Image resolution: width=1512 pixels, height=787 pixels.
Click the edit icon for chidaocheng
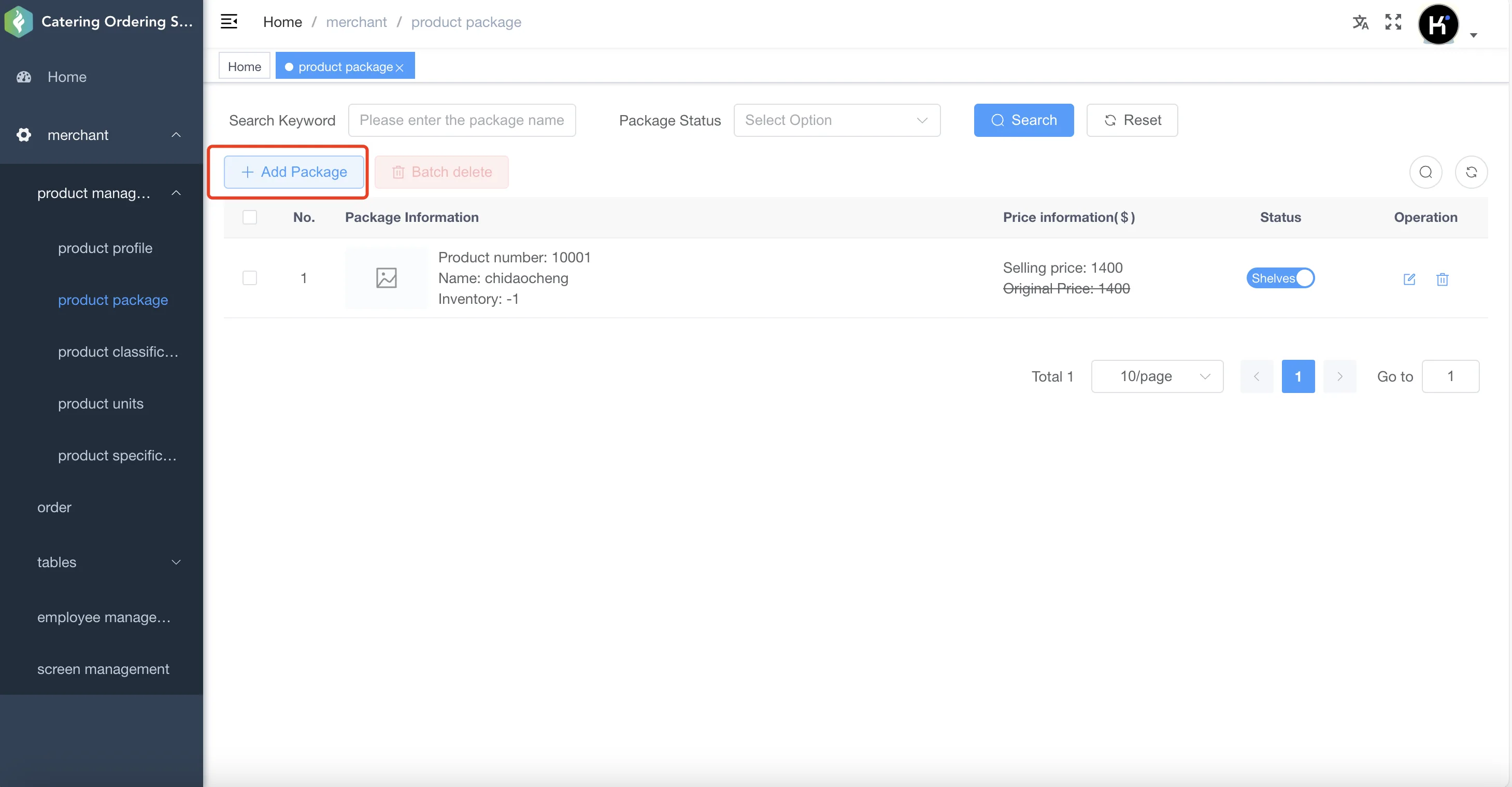(x=1409, y=279)
